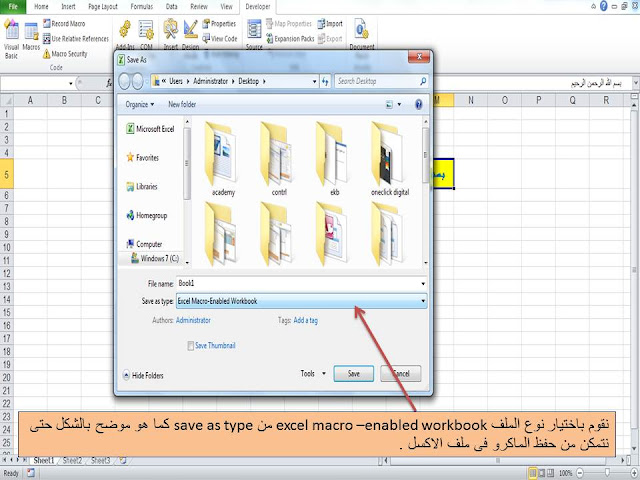Open the Tools dropdown

pos(313,373)
